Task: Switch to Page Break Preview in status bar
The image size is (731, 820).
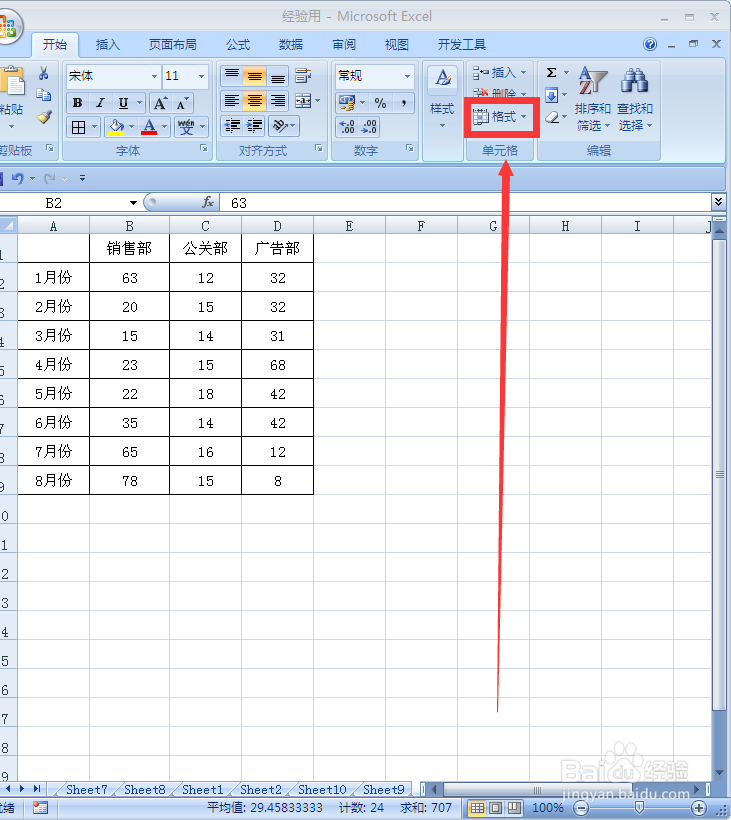Action: pos(515,808)
